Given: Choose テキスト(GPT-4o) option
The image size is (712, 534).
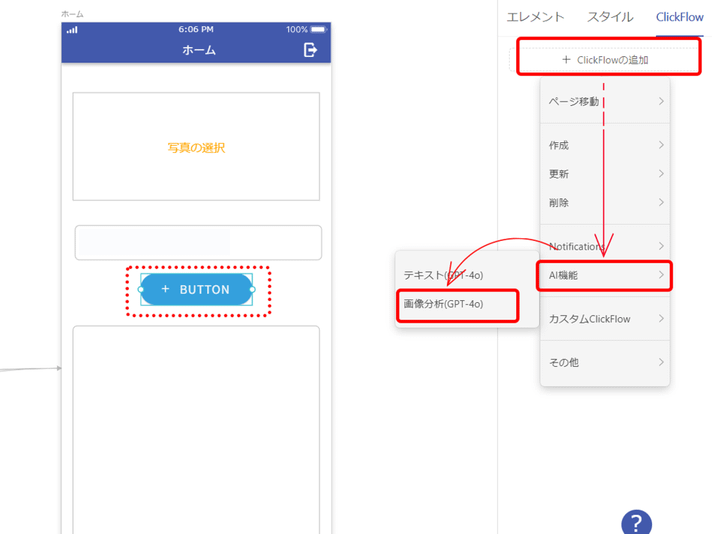Looking at the screenshot, I should coord(457,274).
